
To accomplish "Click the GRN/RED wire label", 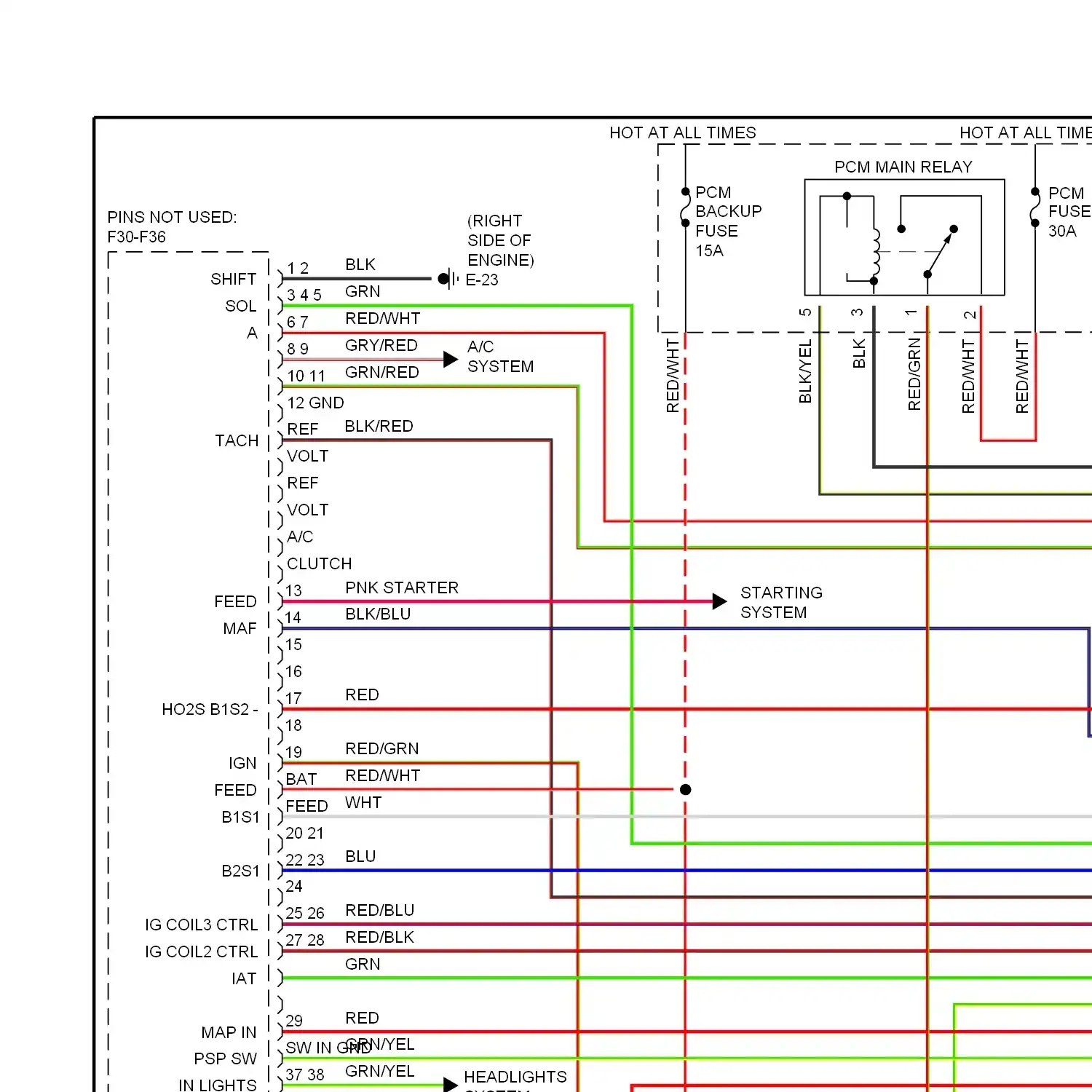I will 382,372.
